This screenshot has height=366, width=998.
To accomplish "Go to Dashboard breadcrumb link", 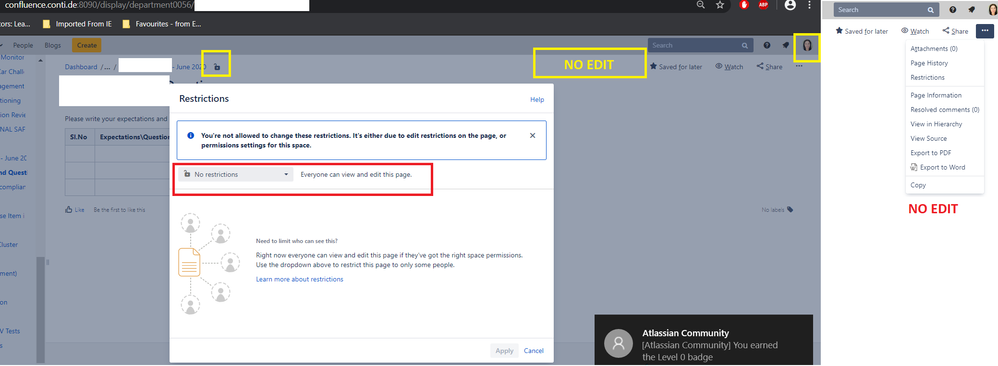I will [x=81, y=67].
